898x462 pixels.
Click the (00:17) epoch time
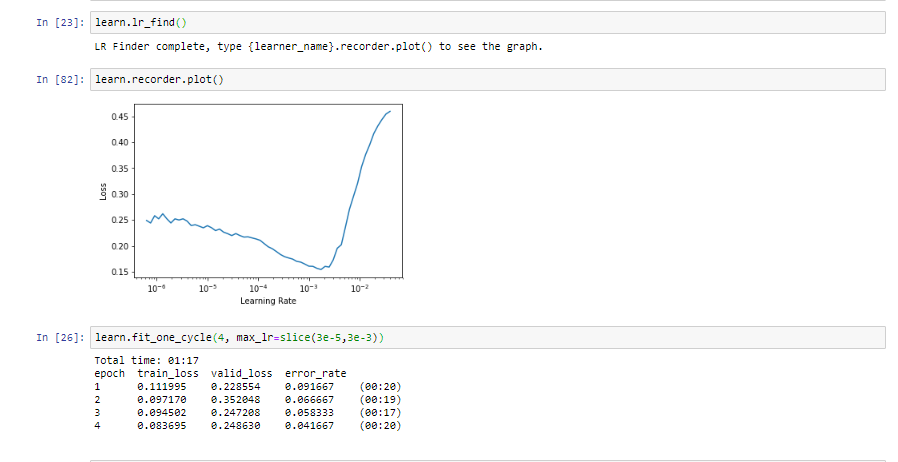click(380, 412)
